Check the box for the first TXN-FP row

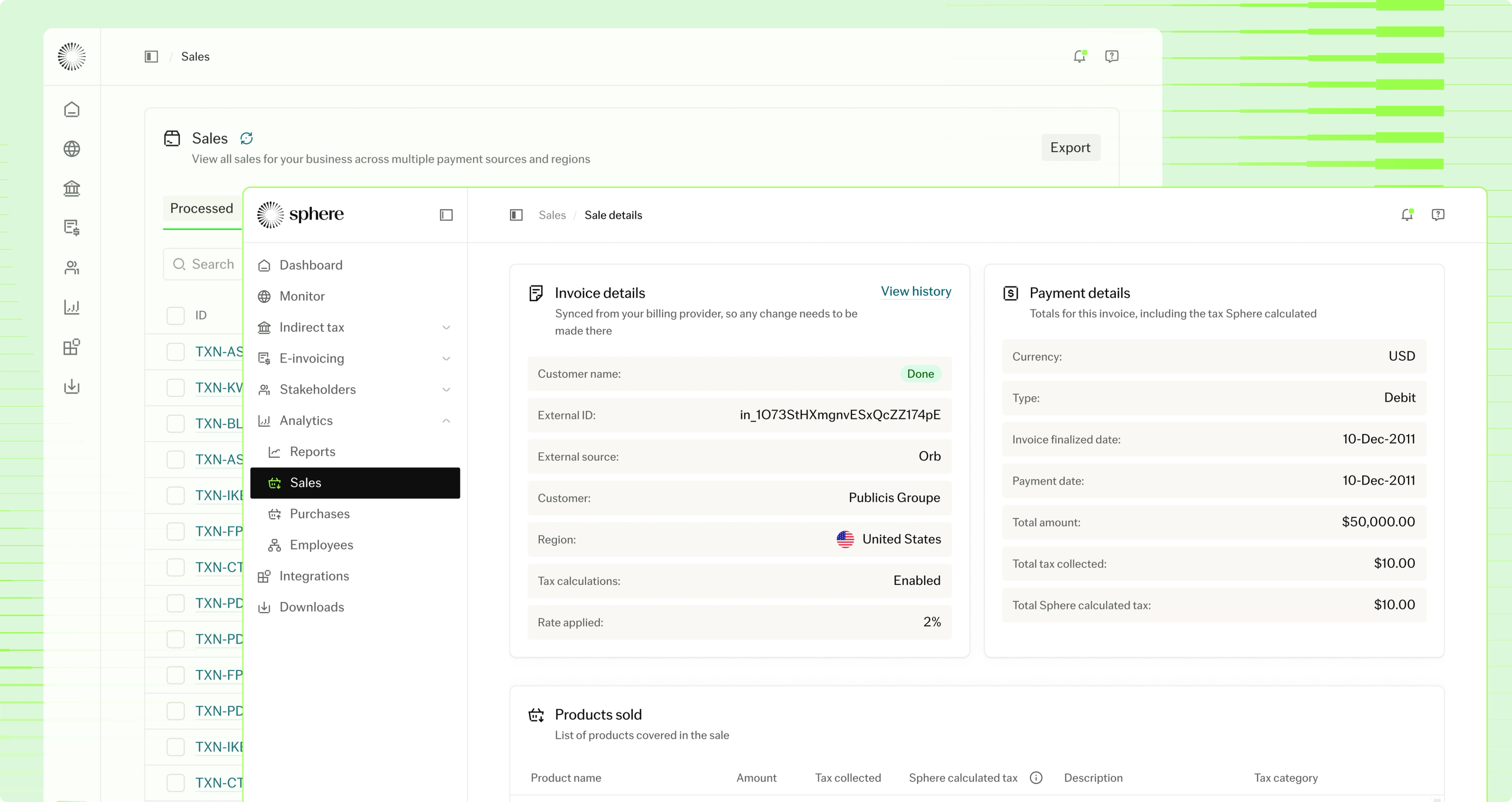[176, 531]
